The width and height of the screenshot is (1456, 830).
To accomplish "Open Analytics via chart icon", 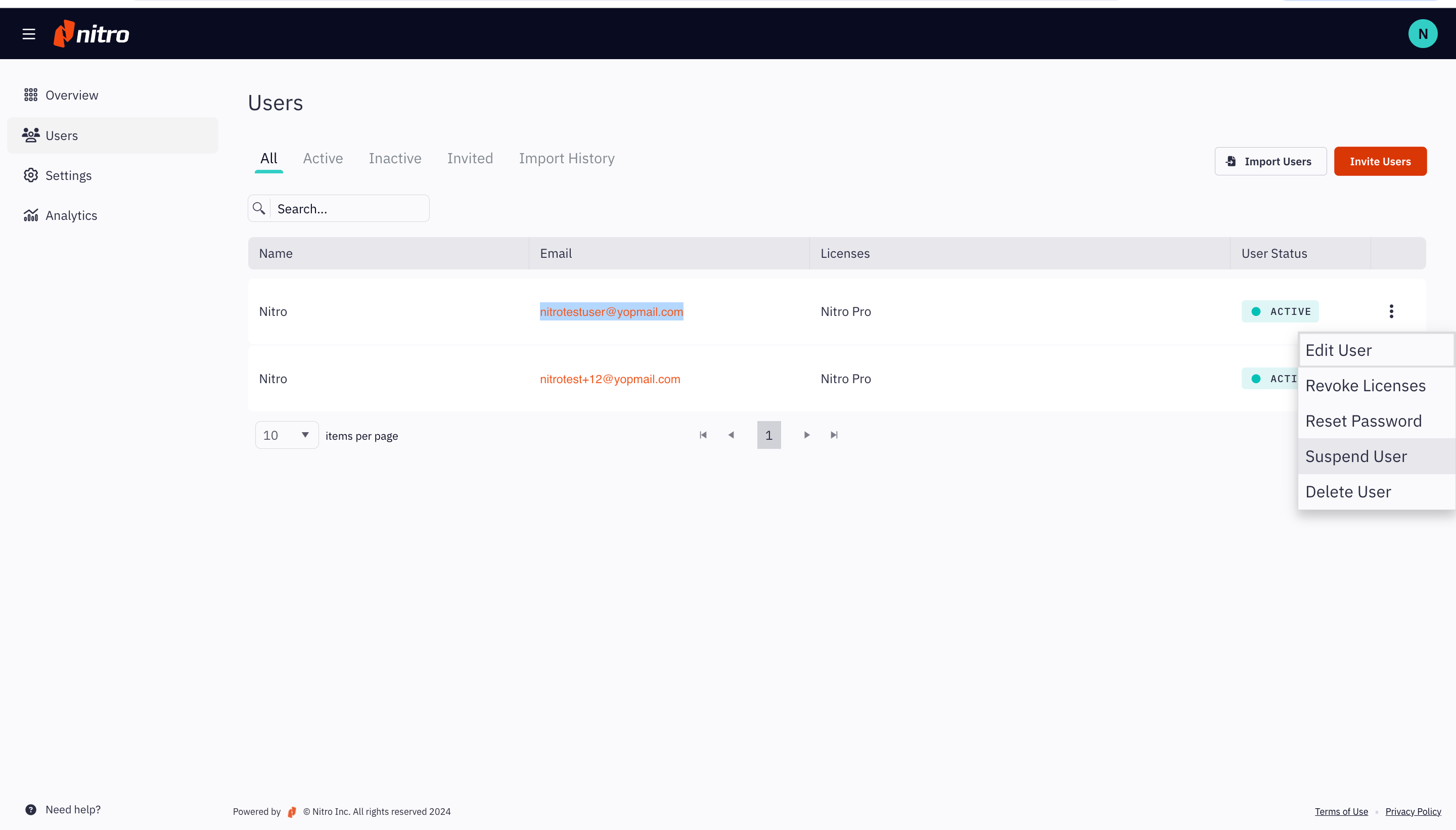I will 31,215.
